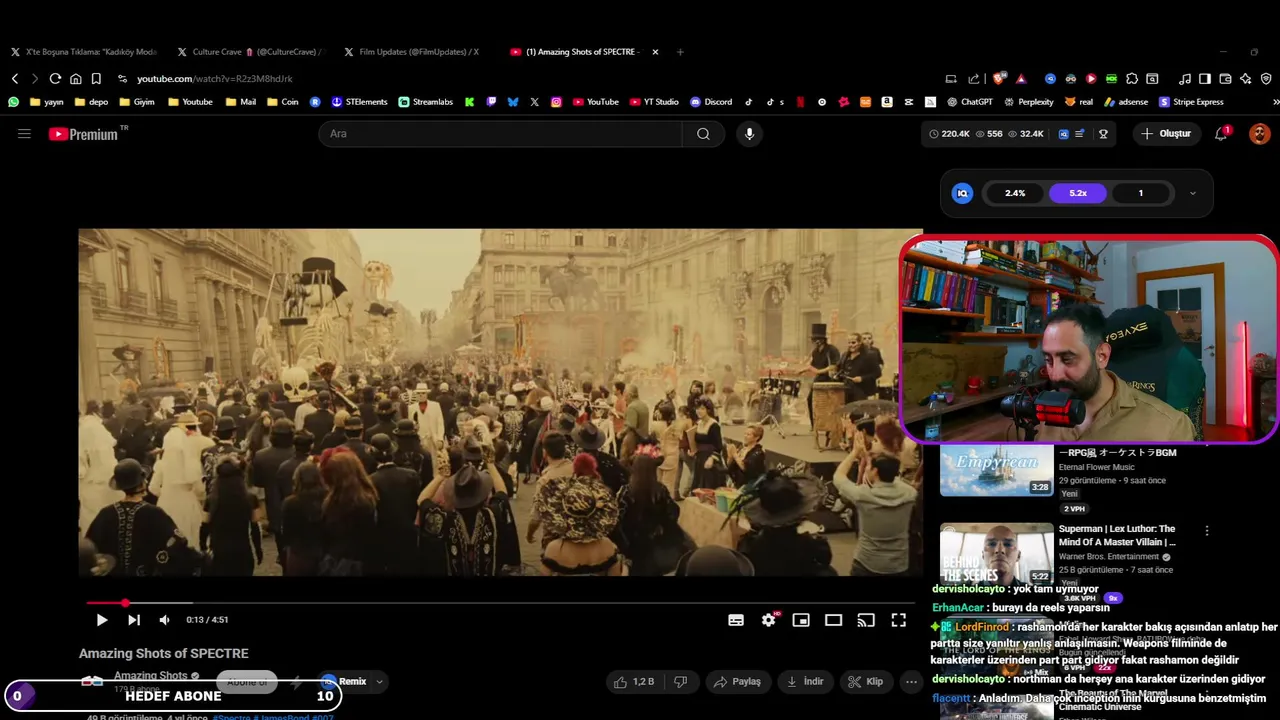The width and height of the screenshot is (1280, 720).
Task: Open the #Spectre hashtag link
Action: tap(231, 717)
